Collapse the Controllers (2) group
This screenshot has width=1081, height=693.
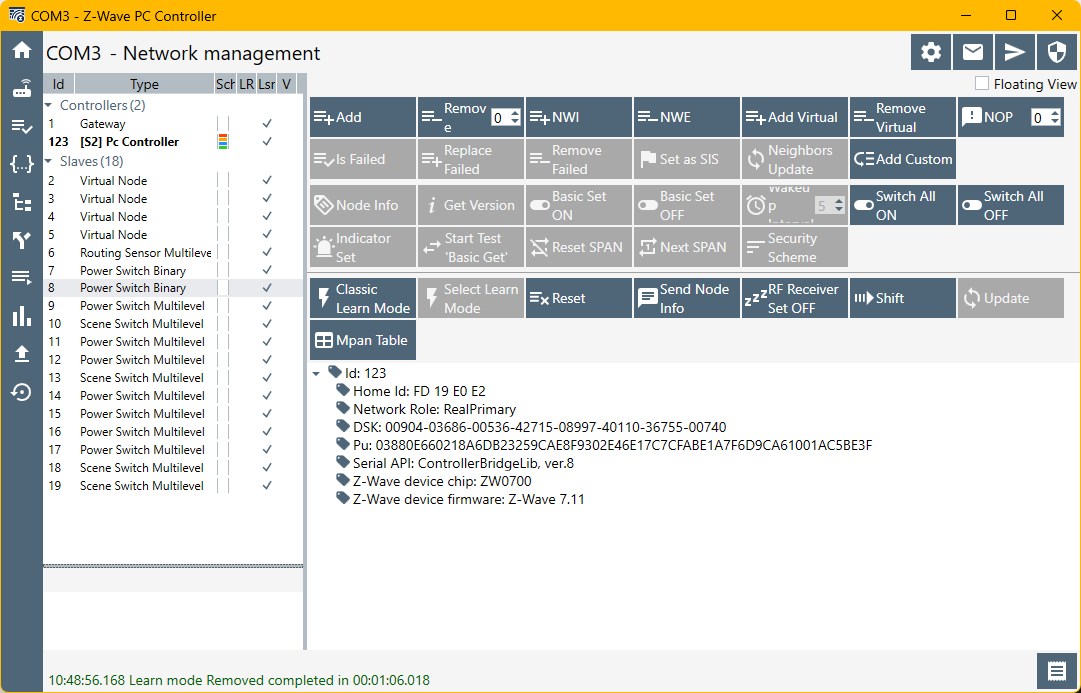[x=49, y=104]
